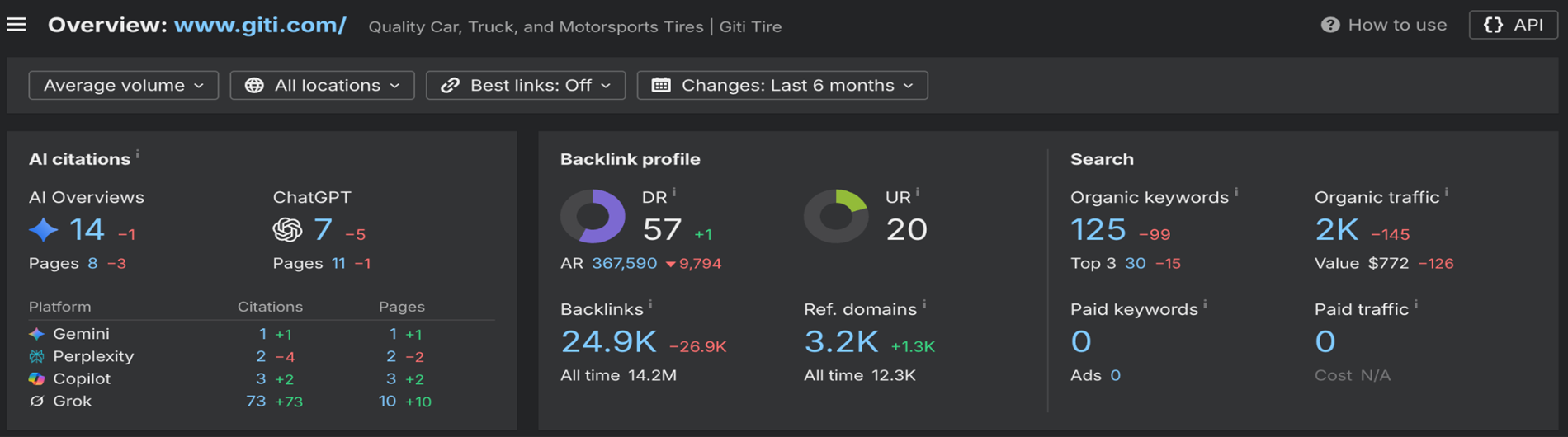Screen dimensions: 1568x437
Task: Open the www.giti.com/ link
Action: (260, 25)
